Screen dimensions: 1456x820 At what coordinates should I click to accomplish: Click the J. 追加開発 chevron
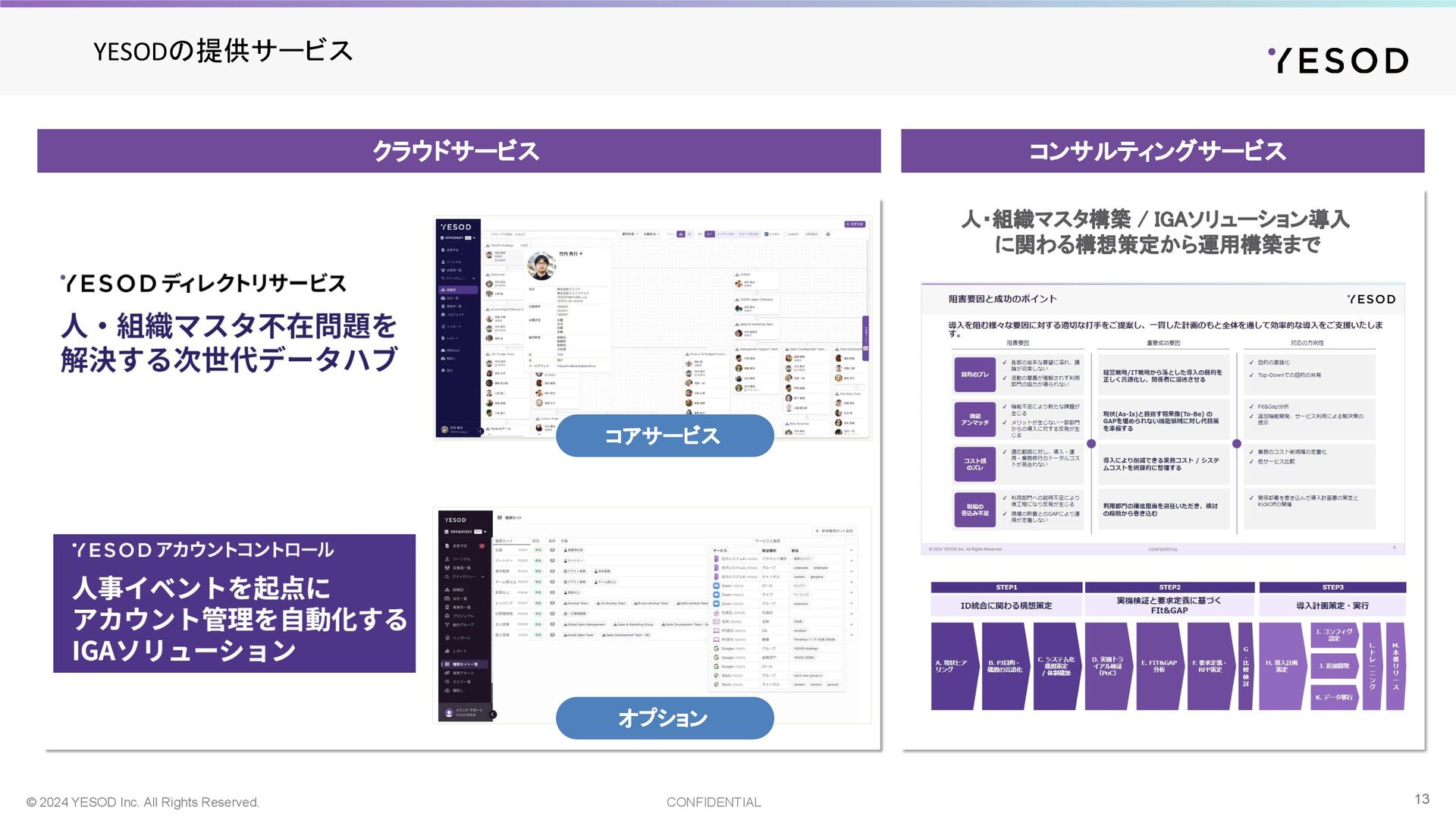pos(1335,666)
